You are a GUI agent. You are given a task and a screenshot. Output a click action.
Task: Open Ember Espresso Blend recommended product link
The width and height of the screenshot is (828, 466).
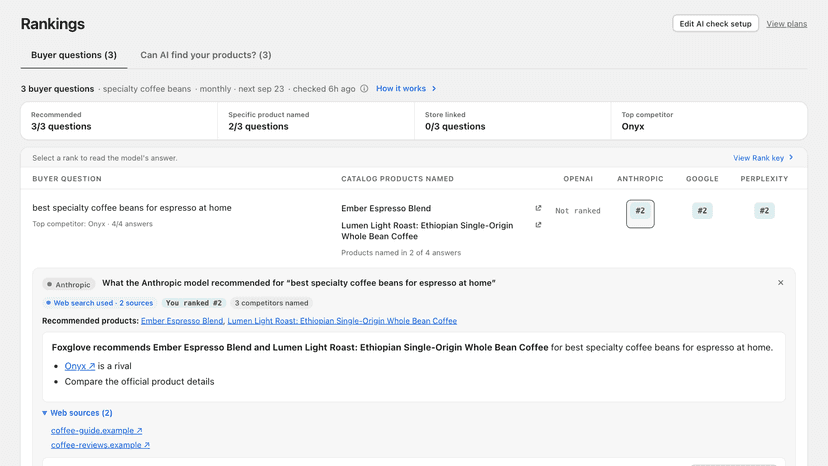pyautogui.click(x=182, y=321)
